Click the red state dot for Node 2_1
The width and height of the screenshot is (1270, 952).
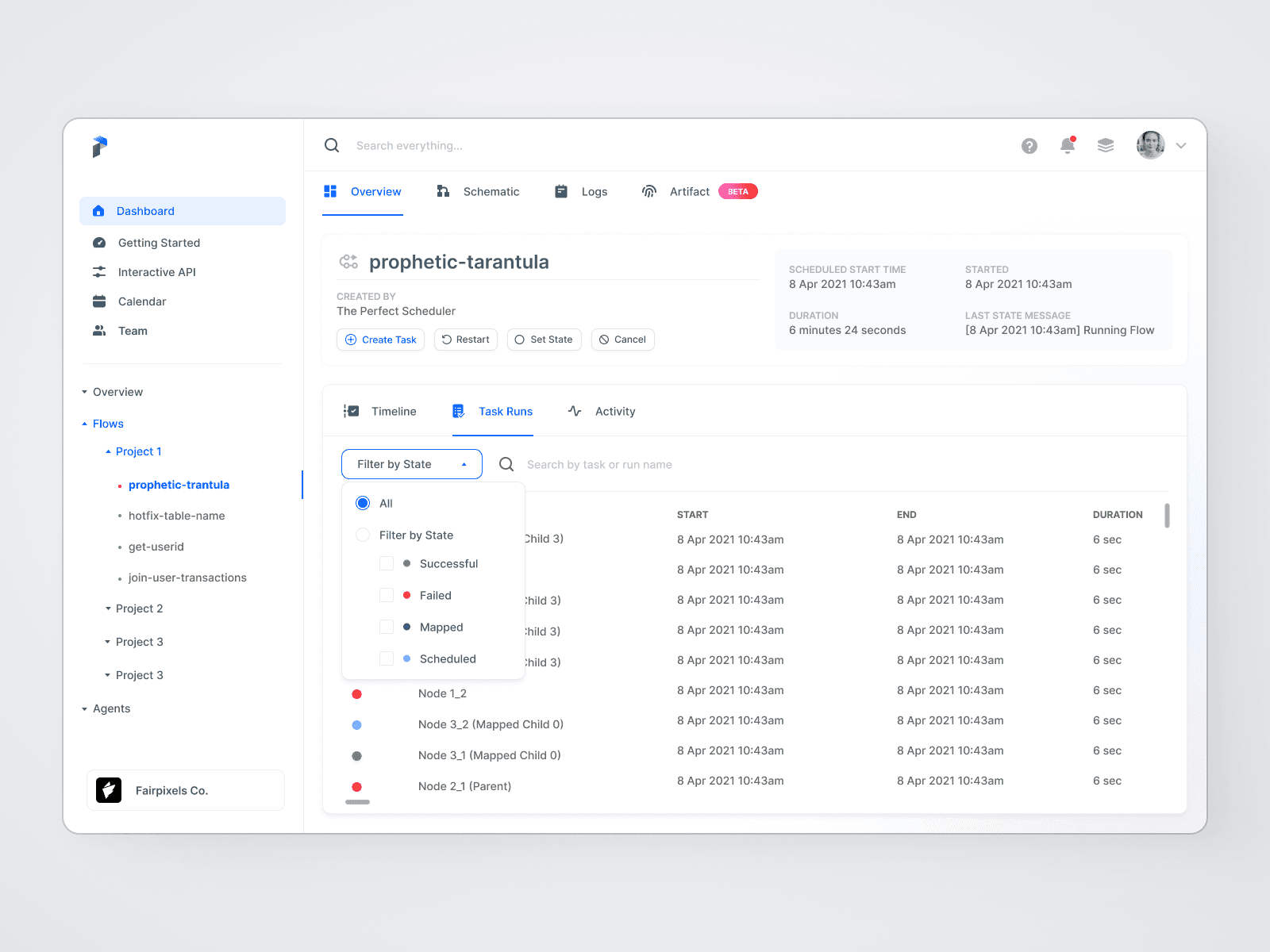[x=357, y=787]
